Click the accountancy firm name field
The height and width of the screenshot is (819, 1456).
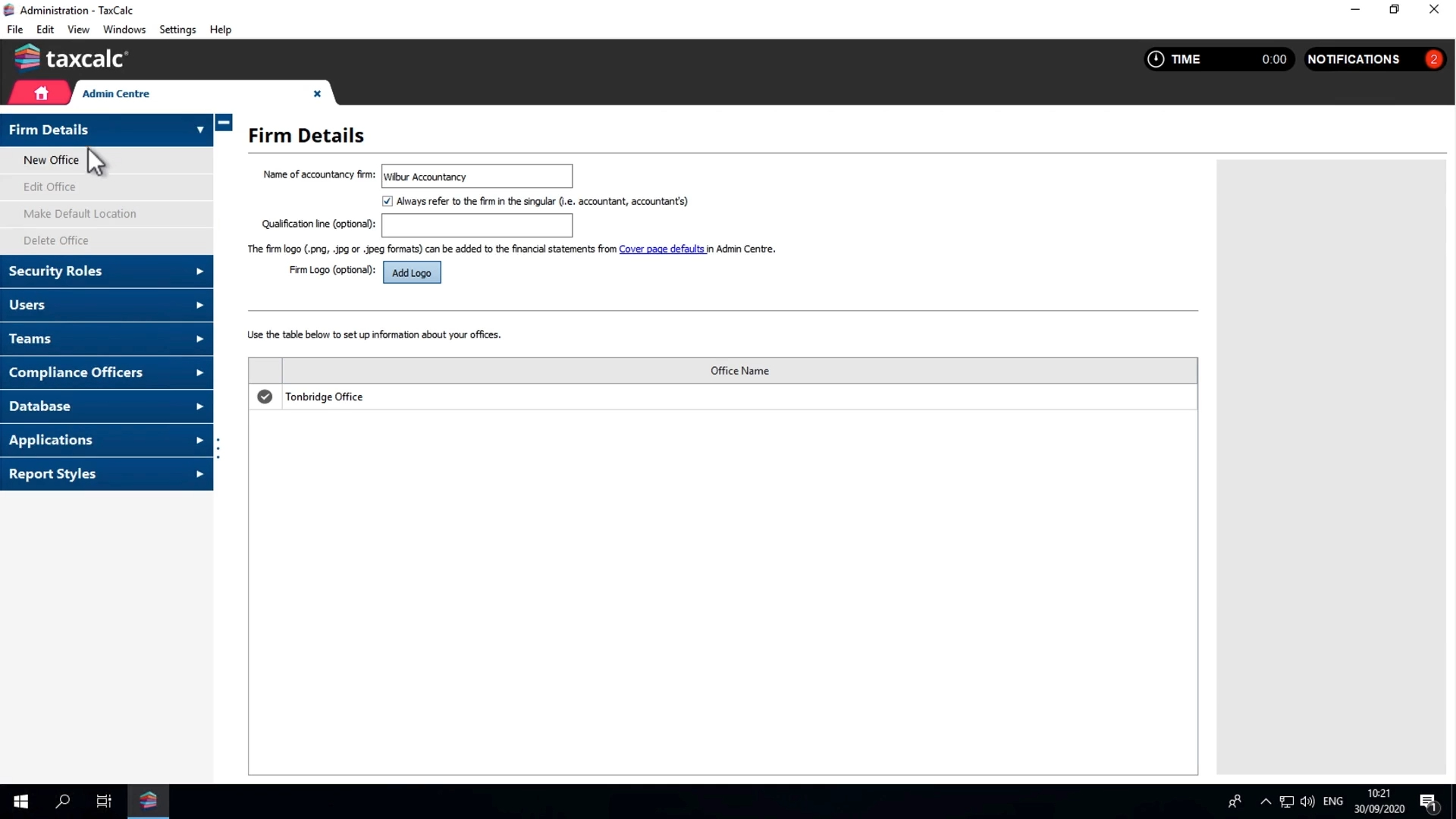tap(477, 176)
